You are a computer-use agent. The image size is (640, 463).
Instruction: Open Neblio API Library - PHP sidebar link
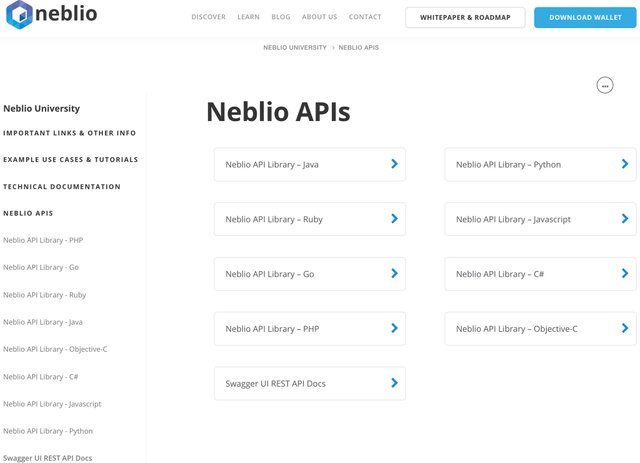pyautogui.click(x=43, y=240)
